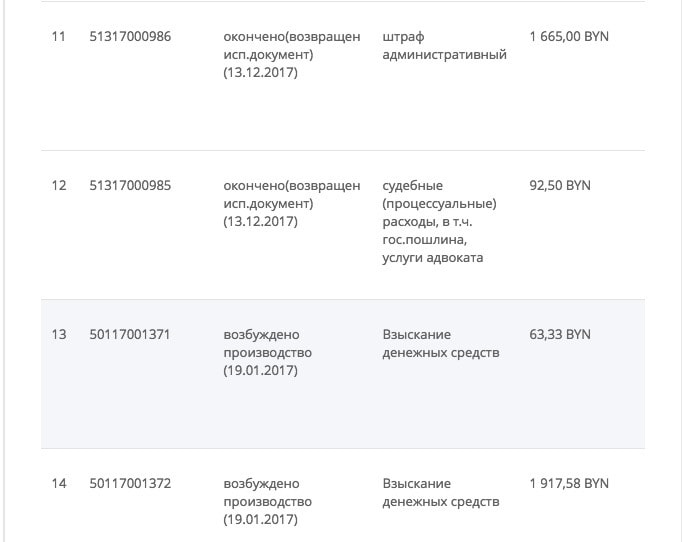682x542 pixels.
Task: Select document number 51317000986
Action: 130,37
